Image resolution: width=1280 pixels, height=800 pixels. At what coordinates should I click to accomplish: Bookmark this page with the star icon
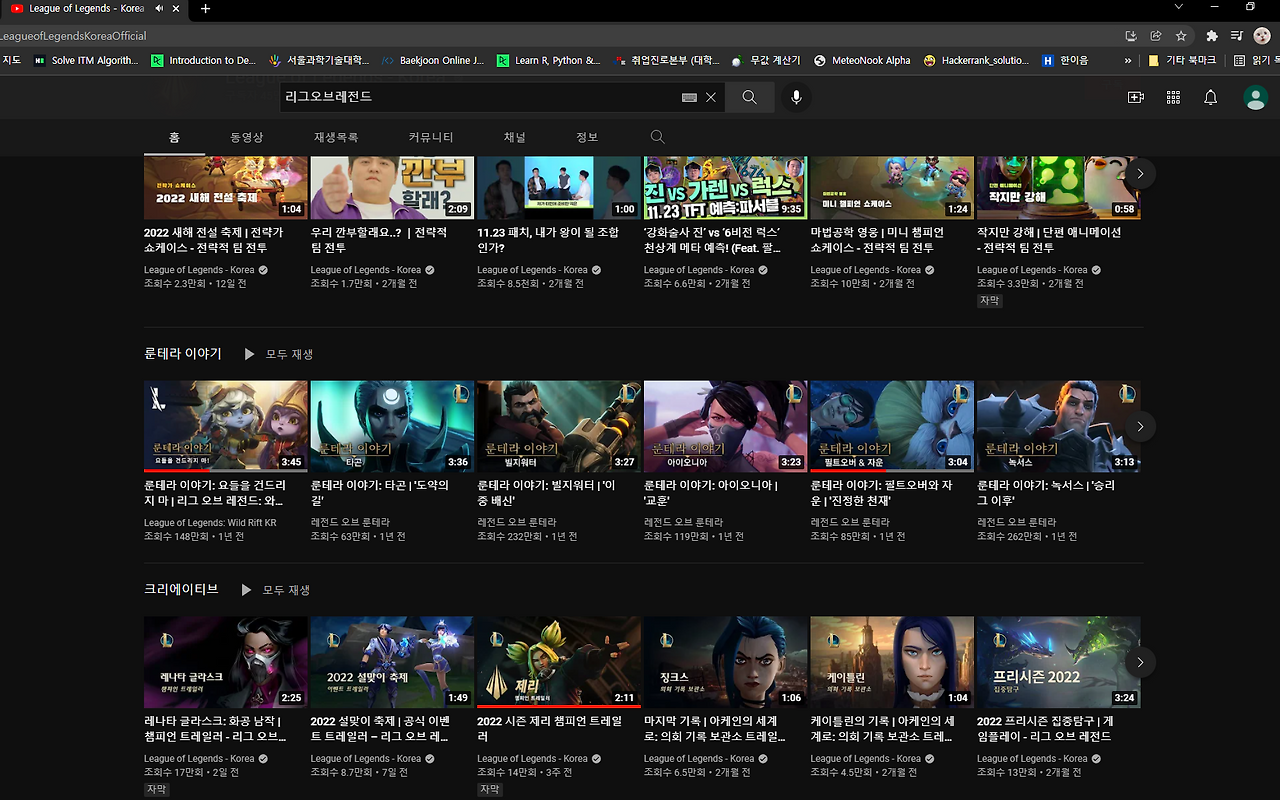tap(1181, 36)
